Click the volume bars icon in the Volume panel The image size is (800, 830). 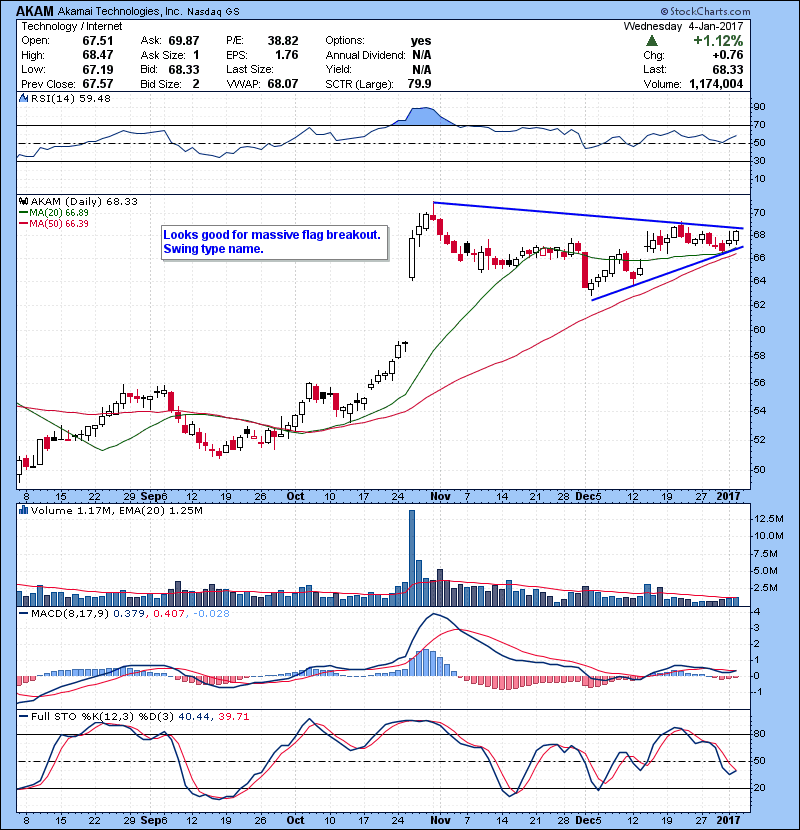(x=23, y=510)
